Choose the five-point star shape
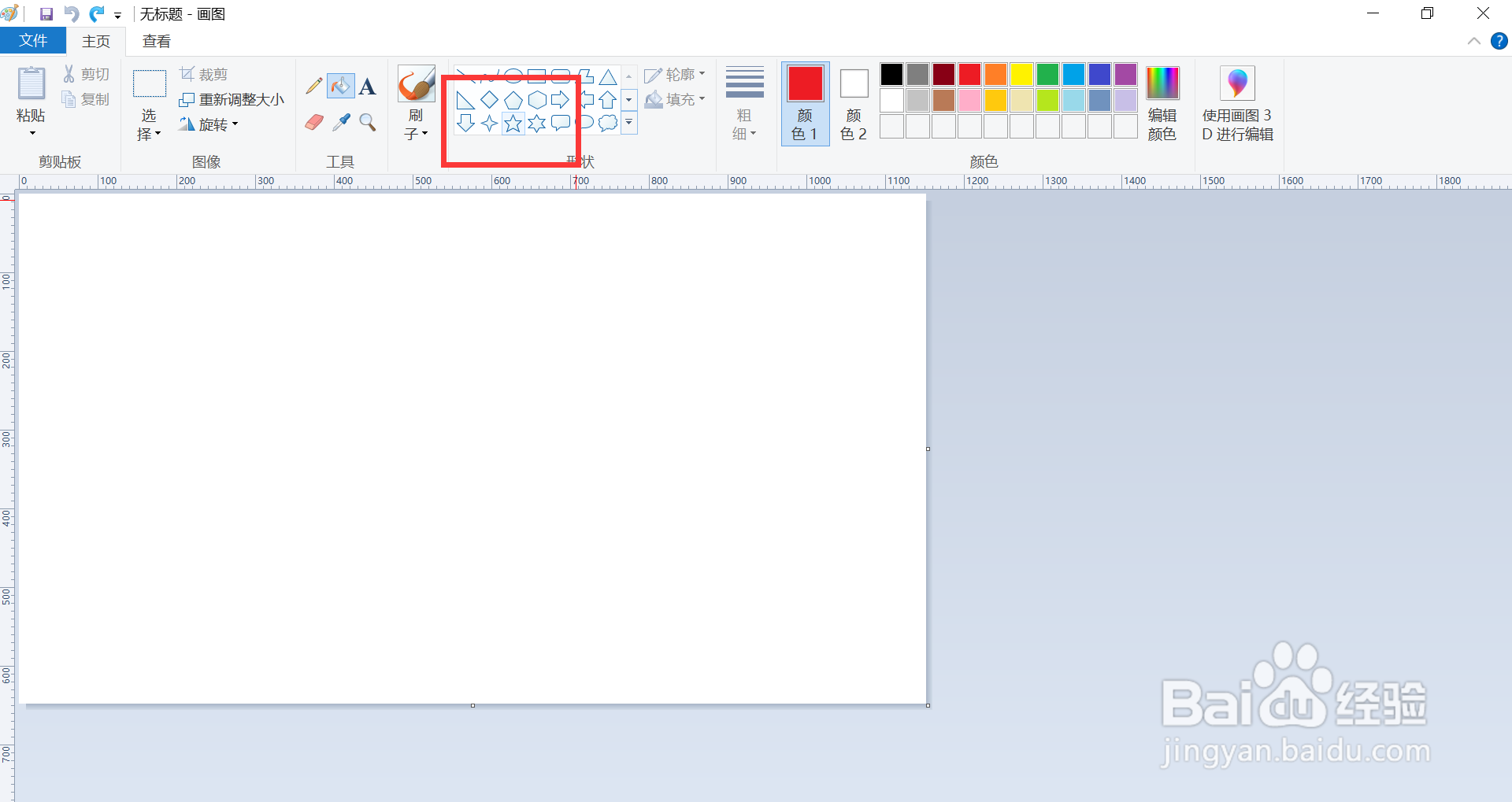Viewport: 1512px width, 802px height. pos(513,124)
